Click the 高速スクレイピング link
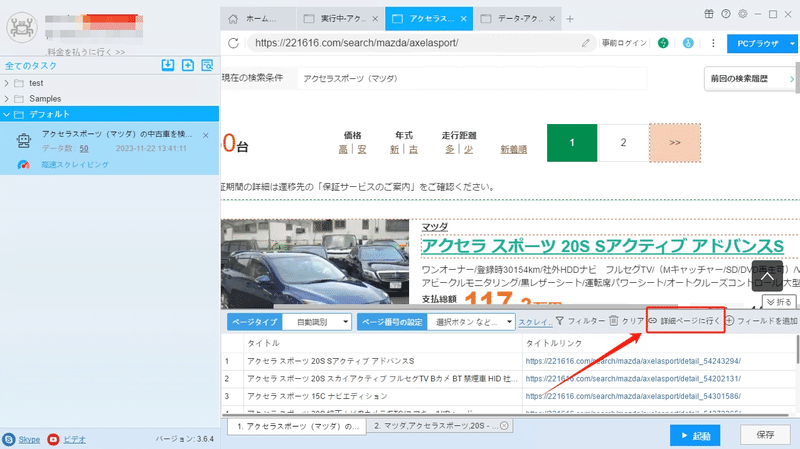800x449 pixels. pos(75,165)
